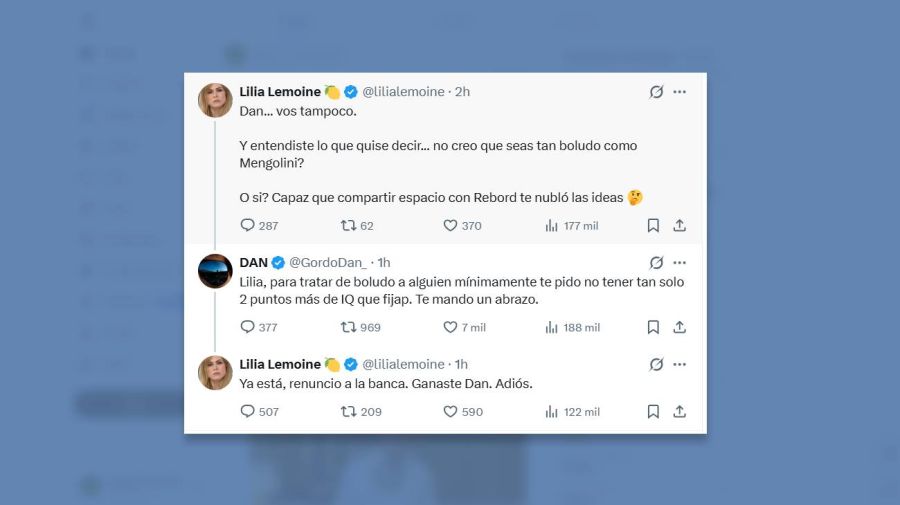900x505 pixels.
Task: Share Lilia Lemoine's first tweet
Action: (x=680, y=226)
